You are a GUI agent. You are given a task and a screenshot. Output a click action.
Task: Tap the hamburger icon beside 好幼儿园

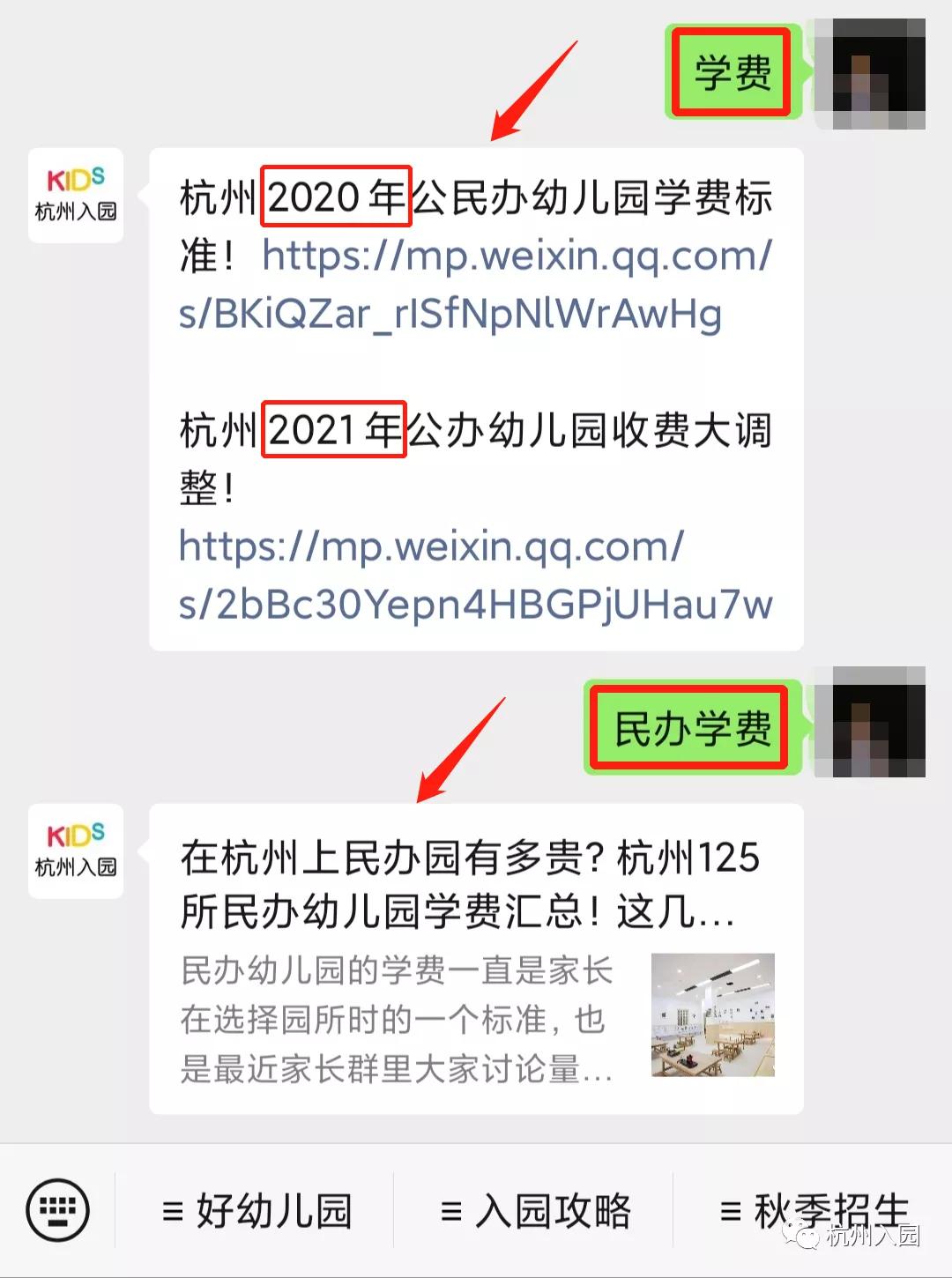[174, 1211]
